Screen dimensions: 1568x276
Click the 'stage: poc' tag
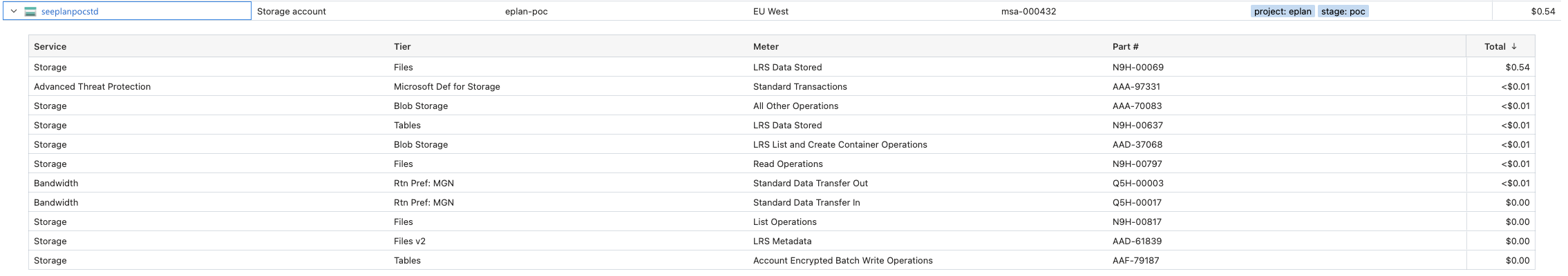pos(1343,11)
